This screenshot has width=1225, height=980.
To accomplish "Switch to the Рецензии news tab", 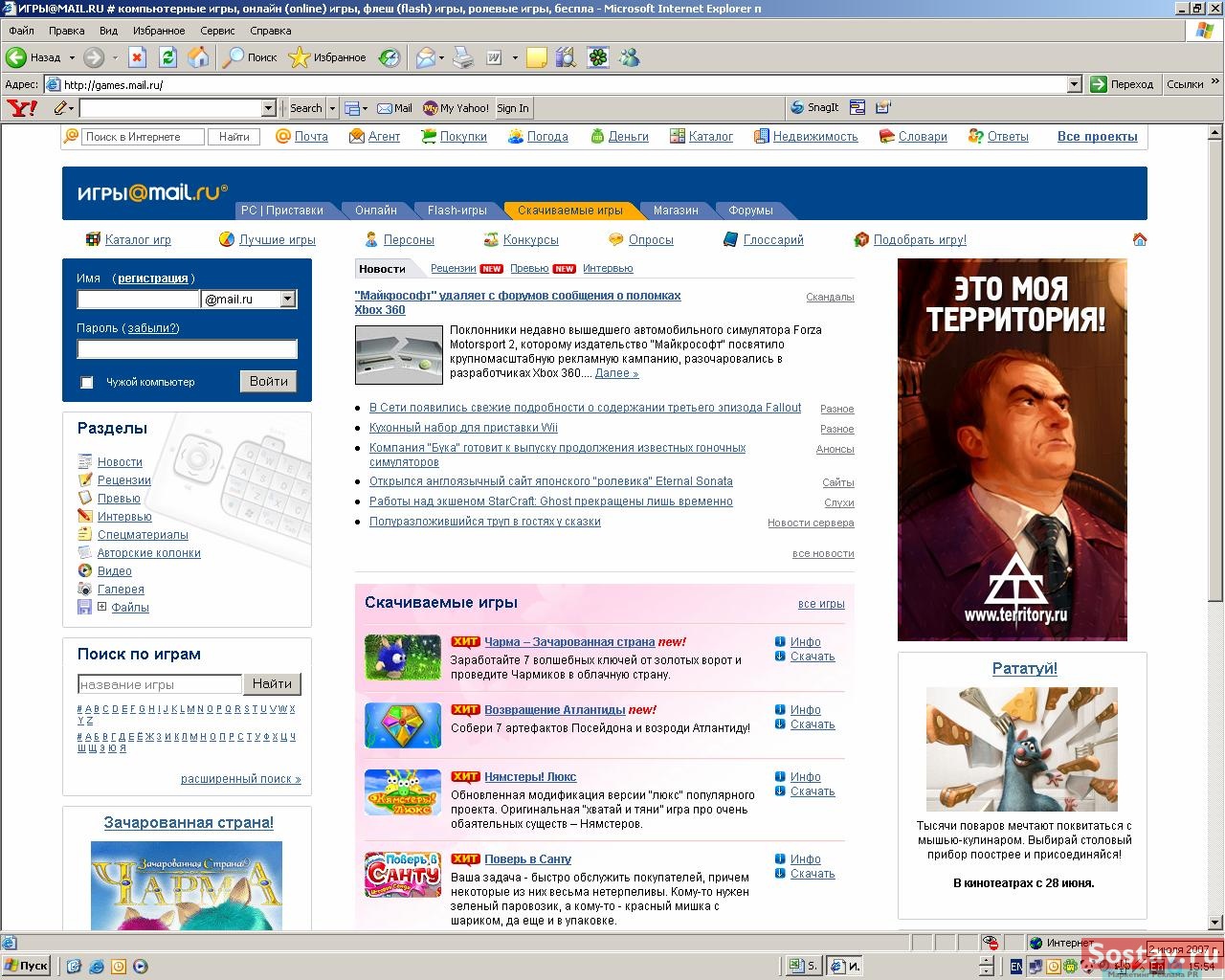I will tap(453, 269).
